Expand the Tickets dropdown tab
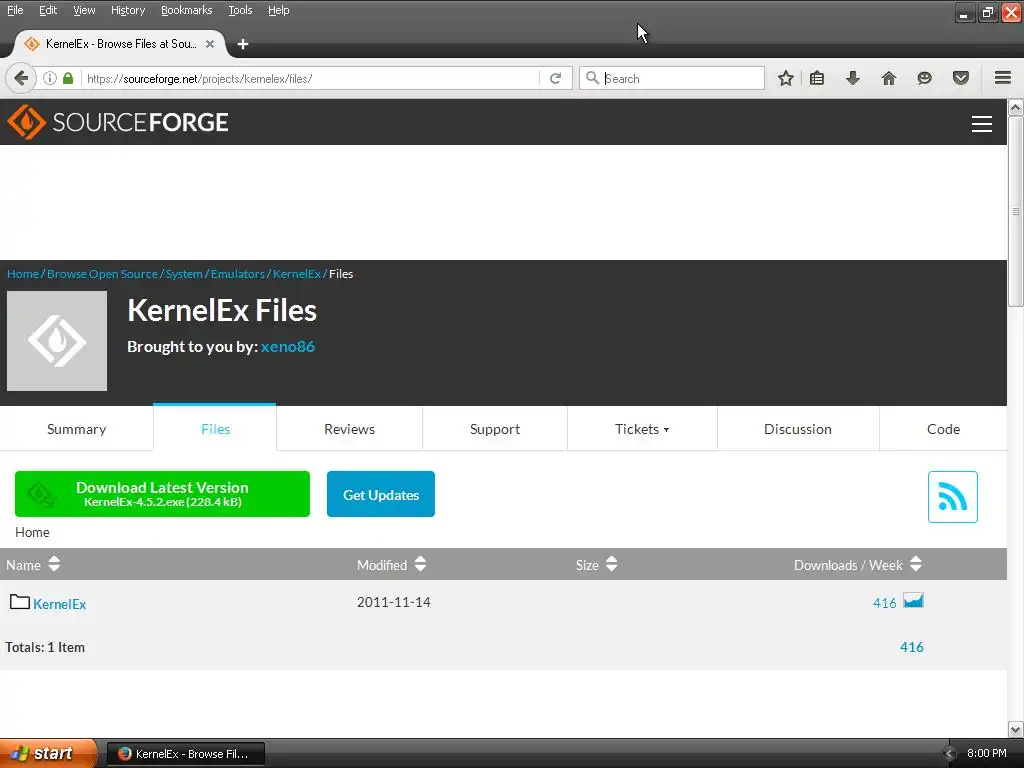This screenshot has width=1024, height=768. click(x=642, y=429)
